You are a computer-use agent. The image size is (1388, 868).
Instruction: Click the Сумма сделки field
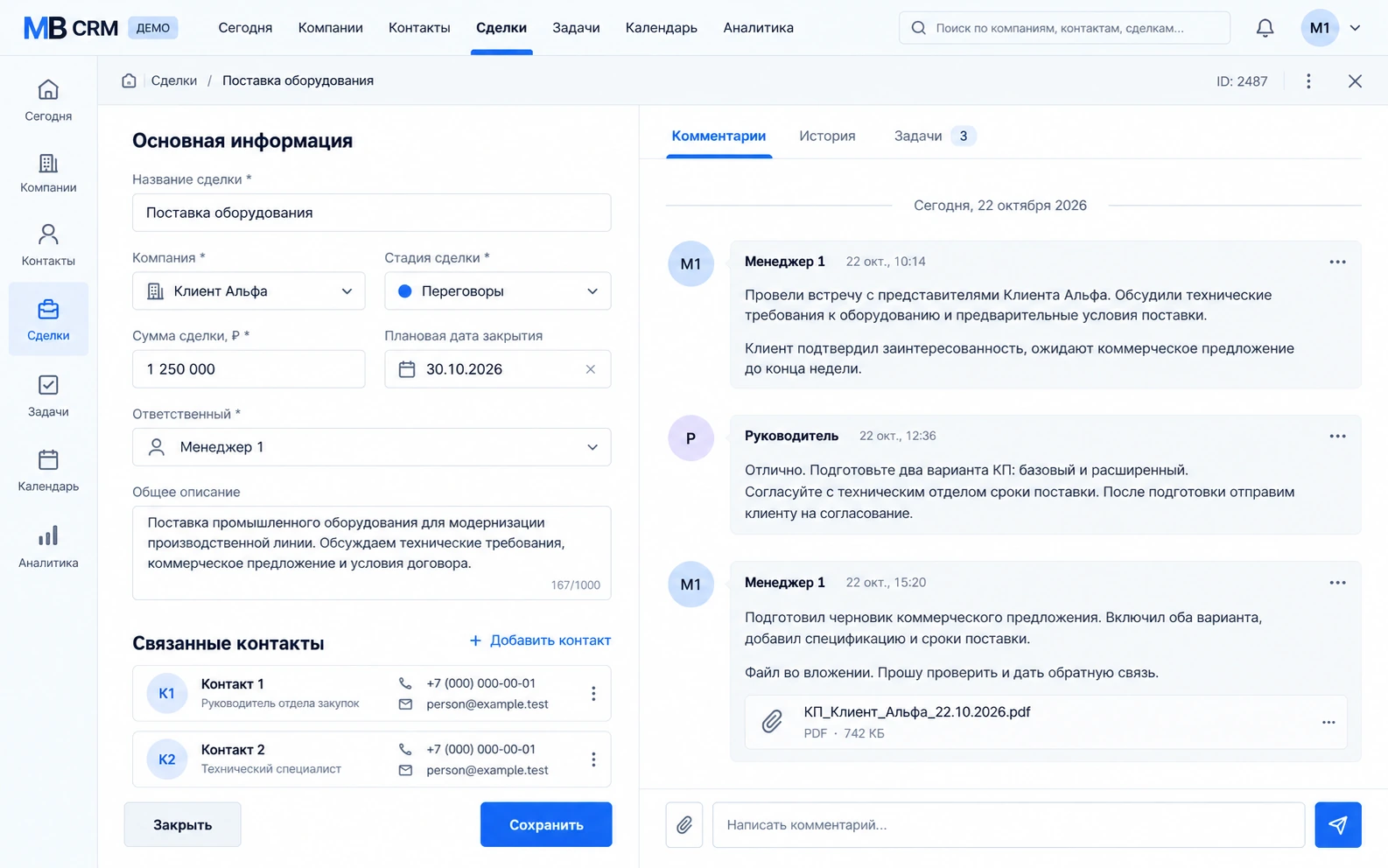point(249,369)
